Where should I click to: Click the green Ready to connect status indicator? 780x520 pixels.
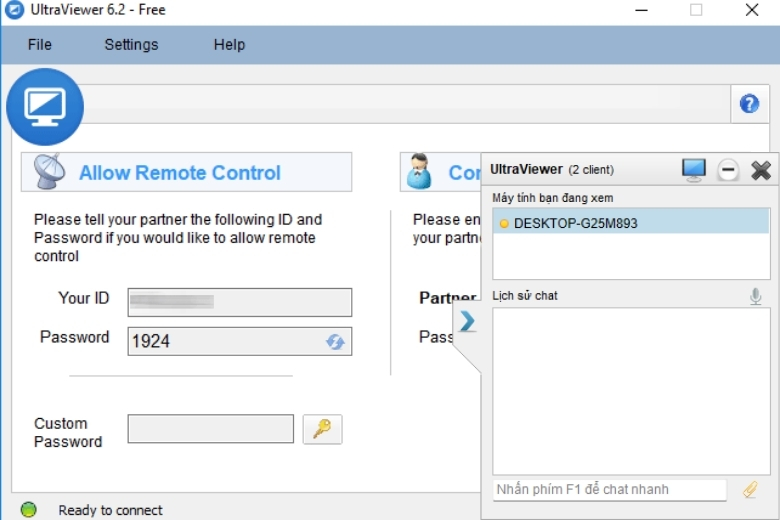click(29, 510)
